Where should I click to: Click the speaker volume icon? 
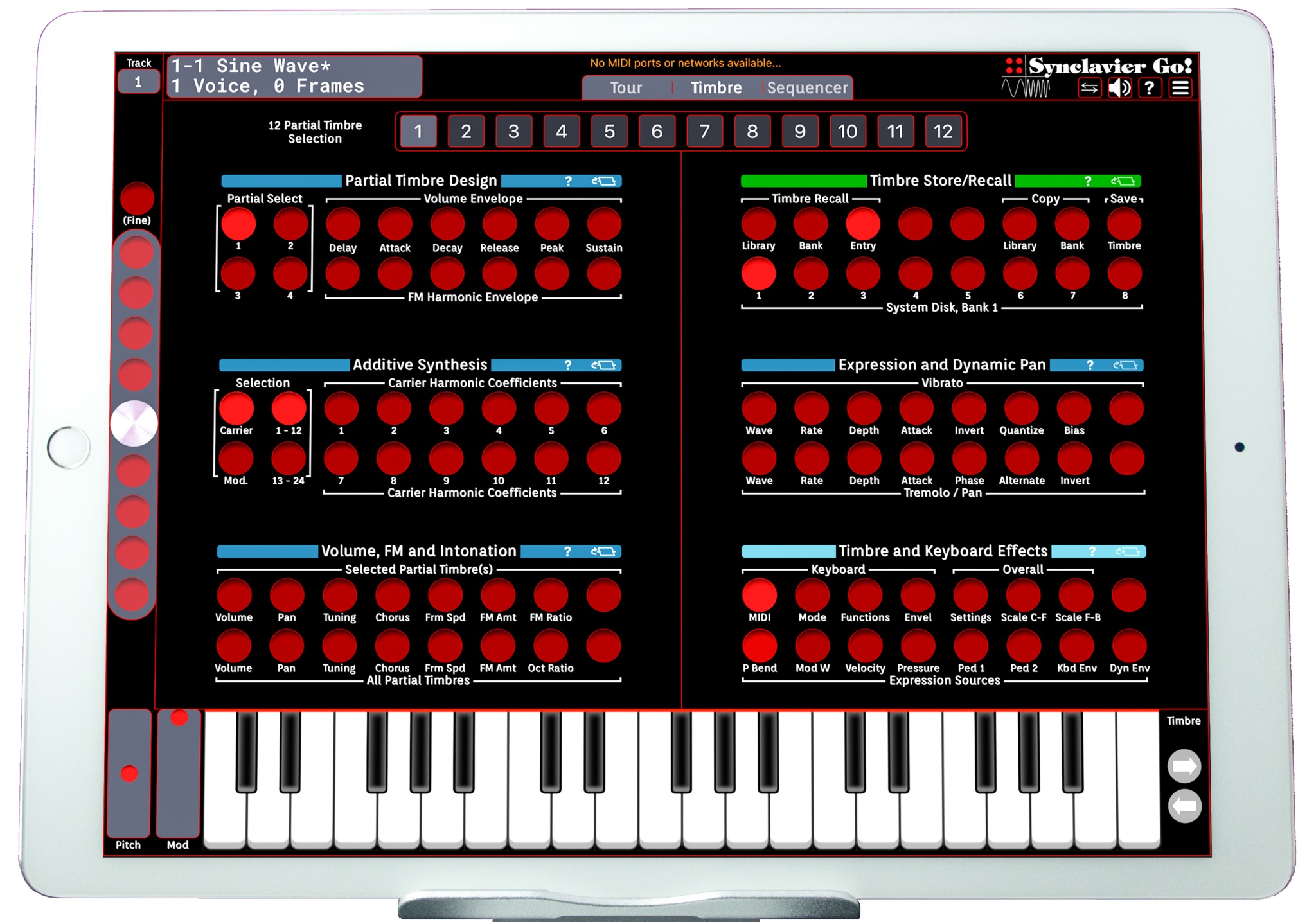[1119, 87]
